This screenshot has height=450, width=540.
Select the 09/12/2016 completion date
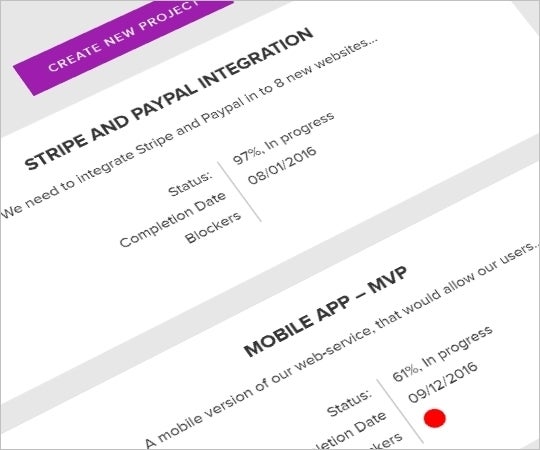(443, 381)
